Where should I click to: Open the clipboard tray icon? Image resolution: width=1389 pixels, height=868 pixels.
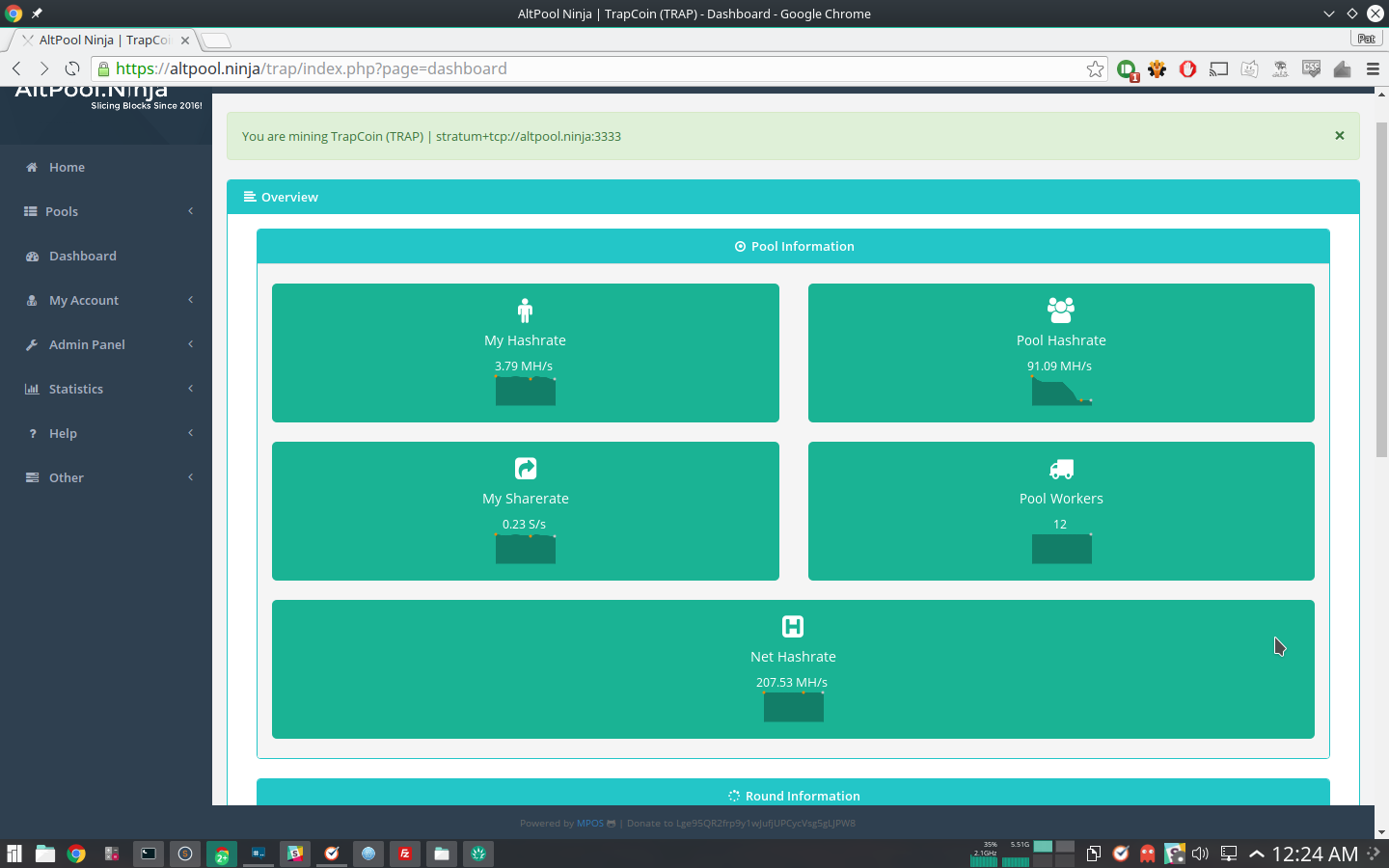click(x=1094, y=854)
